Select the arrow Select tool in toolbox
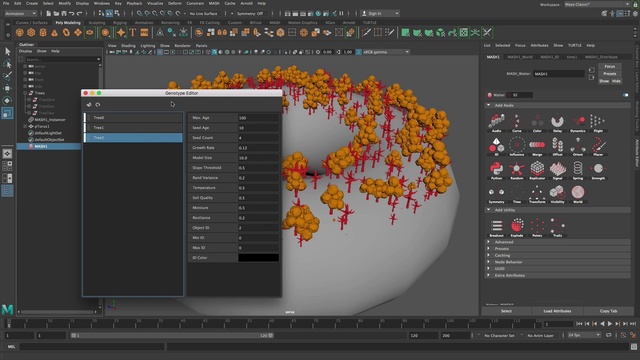The height and width of the screenshot is (360, 640). [7, 51]
